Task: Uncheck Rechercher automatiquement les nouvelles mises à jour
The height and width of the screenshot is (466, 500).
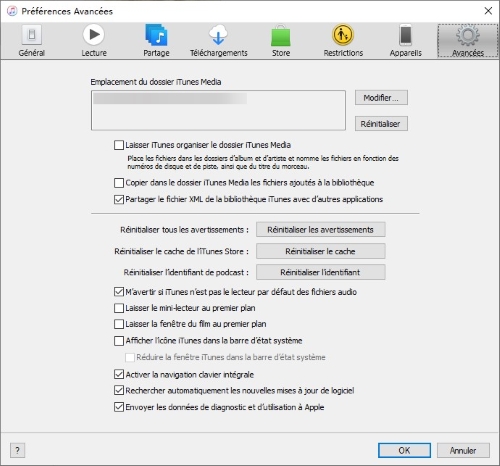Action: coord(119,390)
